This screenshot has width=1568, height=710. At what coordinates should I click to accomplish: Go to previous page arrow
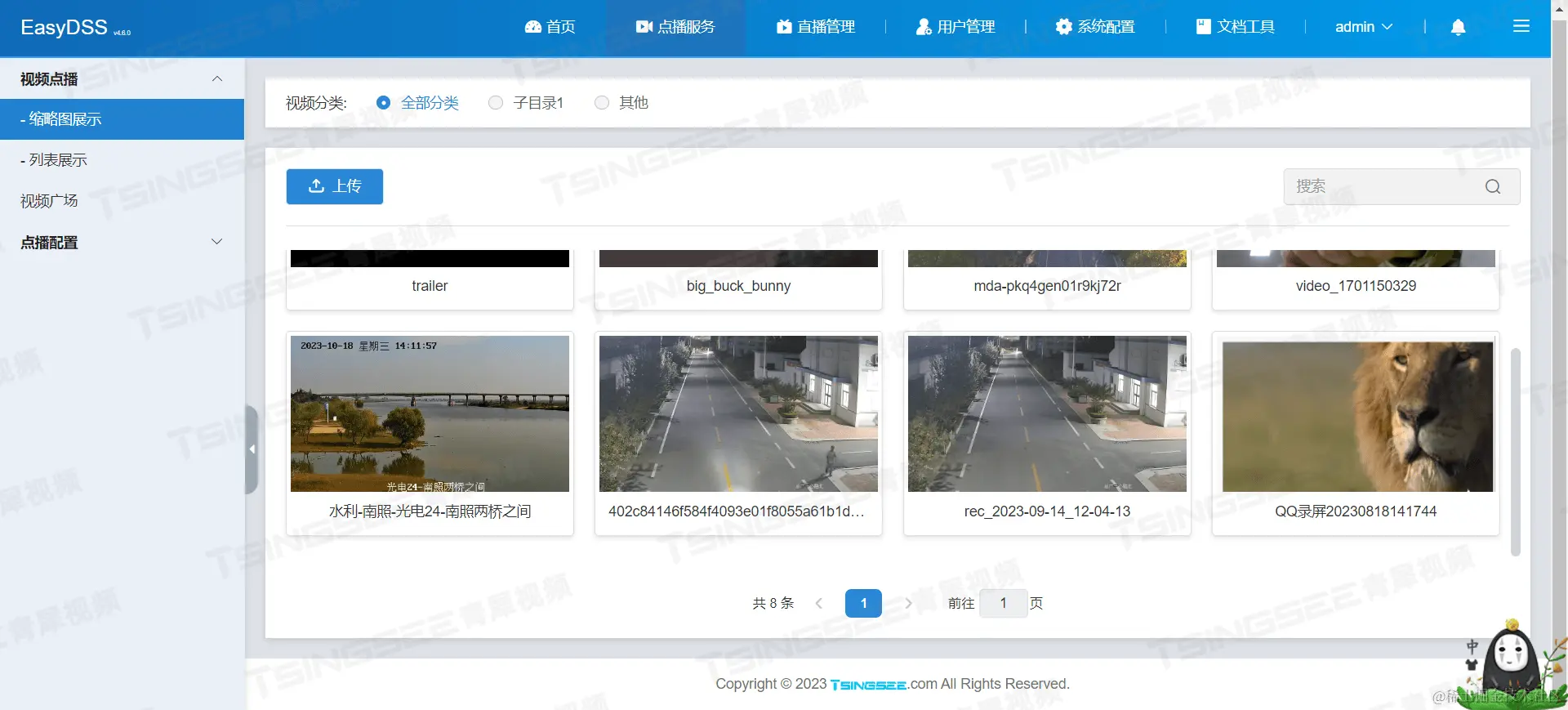[818, 603]
